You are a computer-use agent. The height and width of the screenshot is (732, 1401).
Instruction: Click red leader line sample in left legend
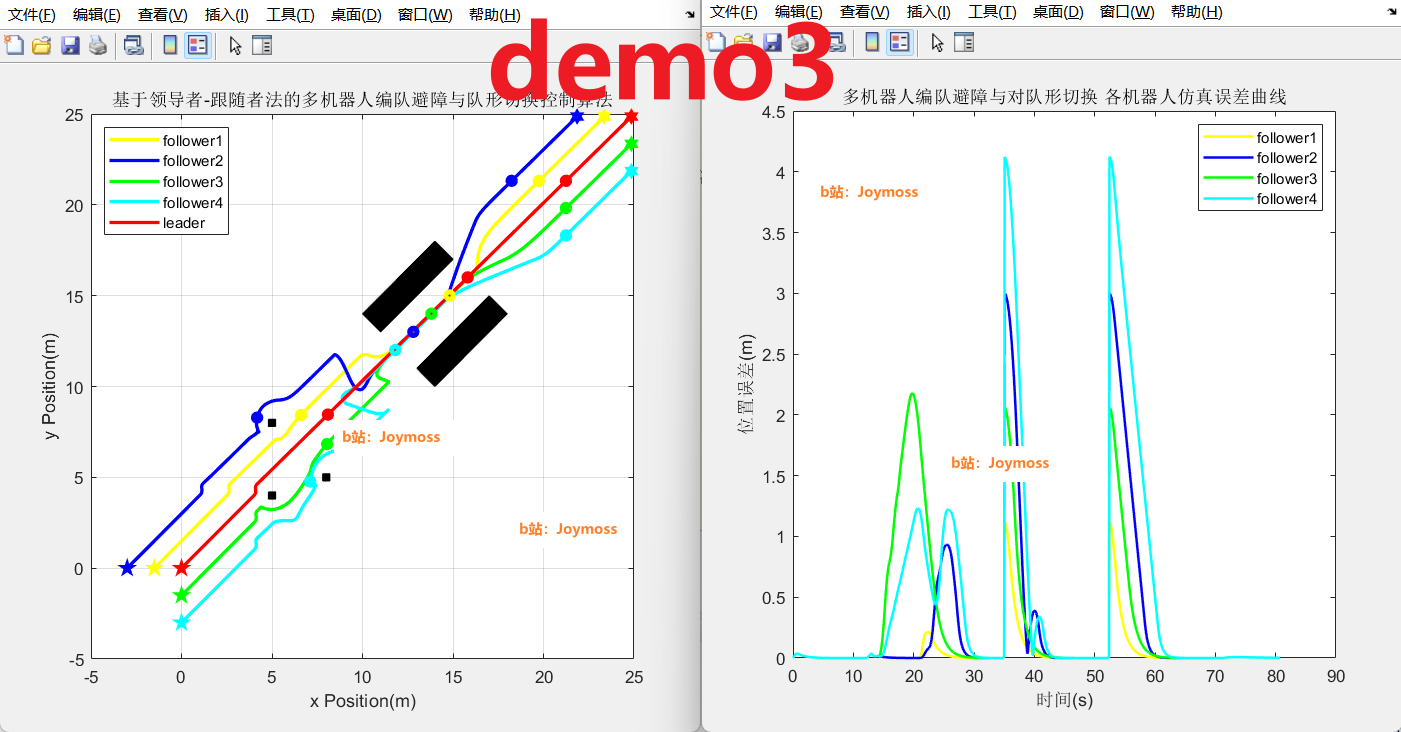133,223
